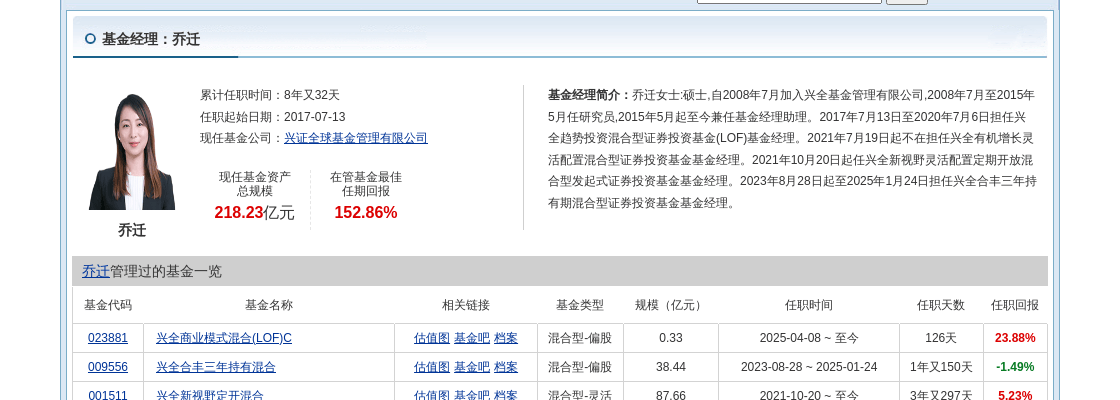
Task: Open 基金吧 for fund 023881
Action: tap(471, 338)
